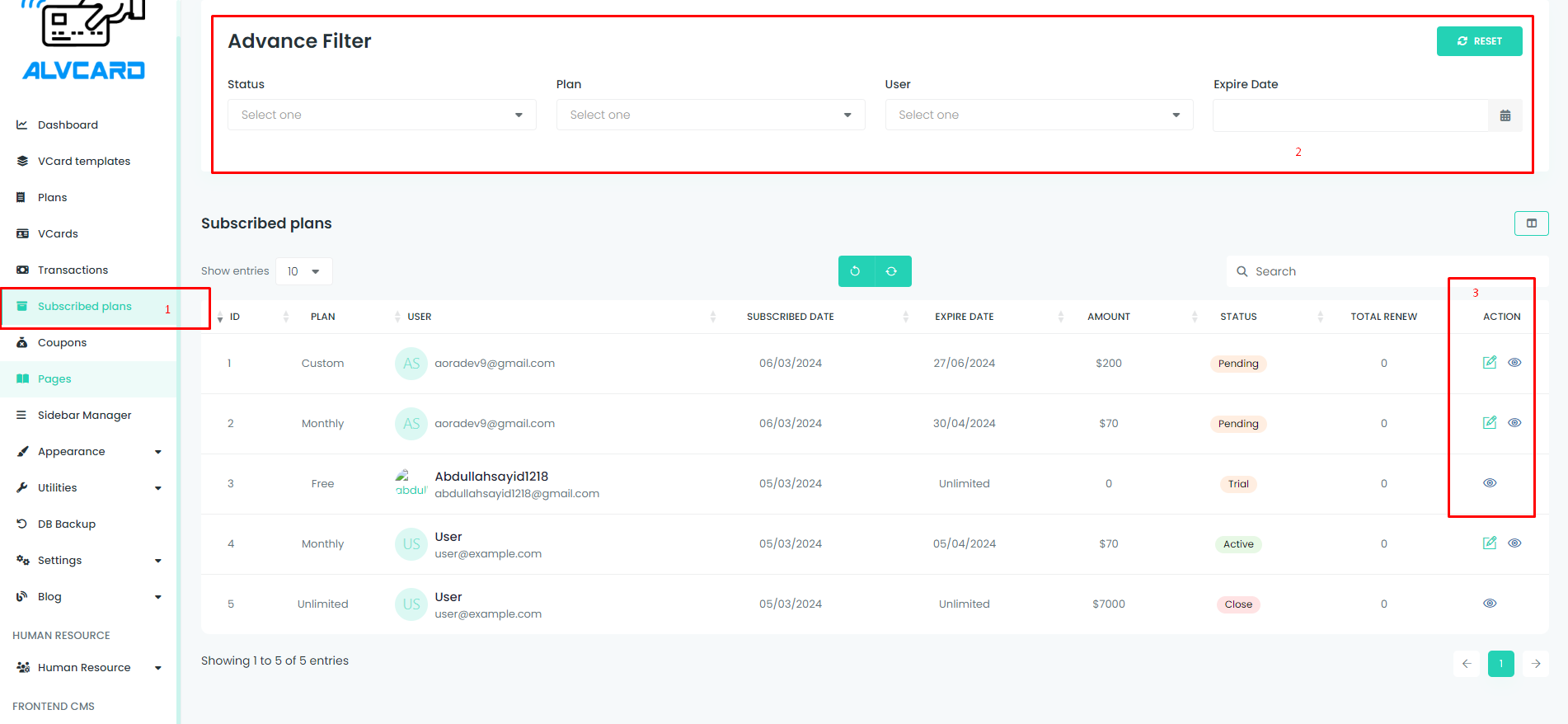Toggle column visibility button
Screen dimensions: 1568x724
click(x=1532, y=223)
